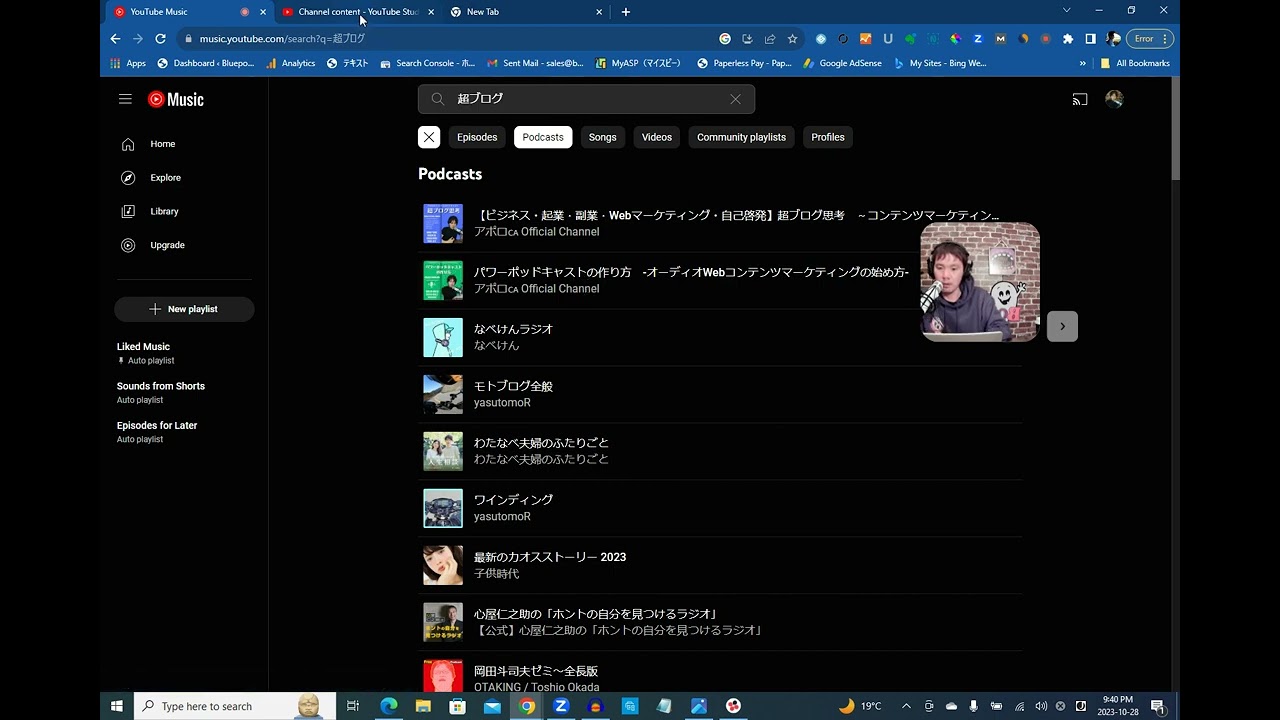Open File Explorer from taskbar
The width and height of the screenshot is (1280, 720).
click(423, 706)
